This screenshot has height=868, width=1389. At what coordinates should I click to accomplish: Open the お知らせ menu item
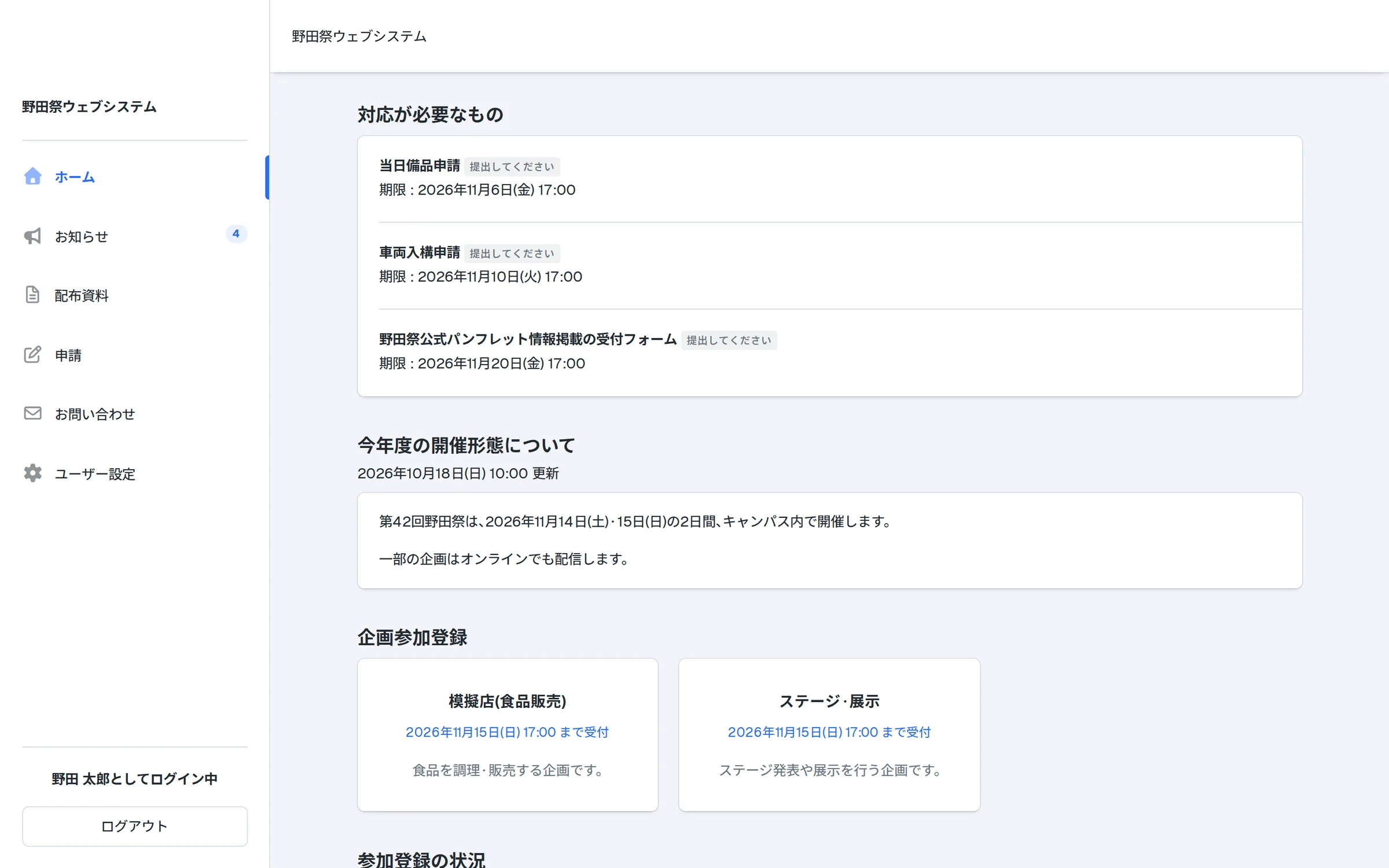point(135,236)
